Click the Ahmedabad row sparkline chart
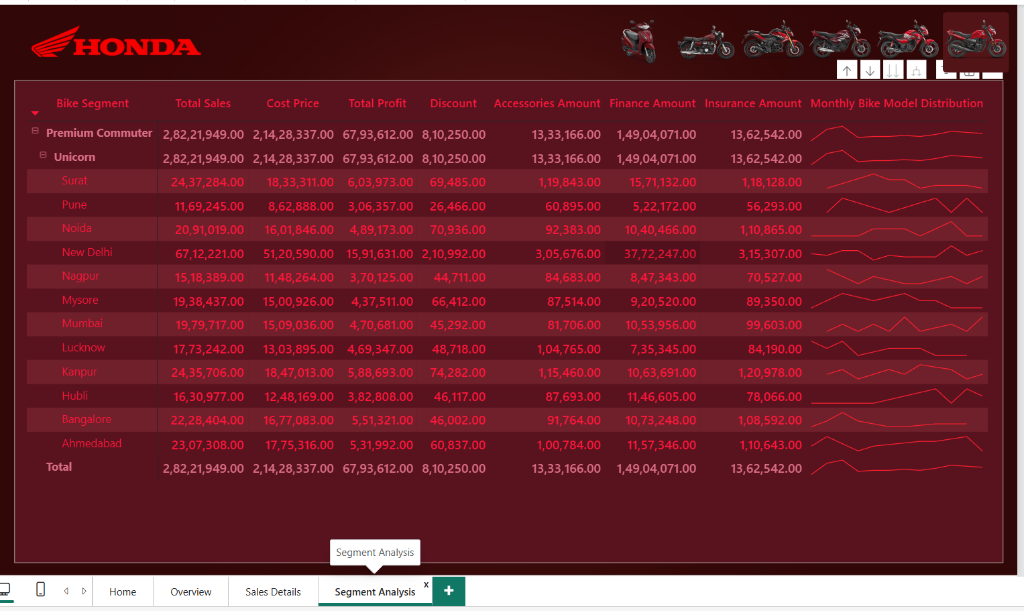Image resolution: width=1024 pixels, height=611 pixels. click(897, 444)
